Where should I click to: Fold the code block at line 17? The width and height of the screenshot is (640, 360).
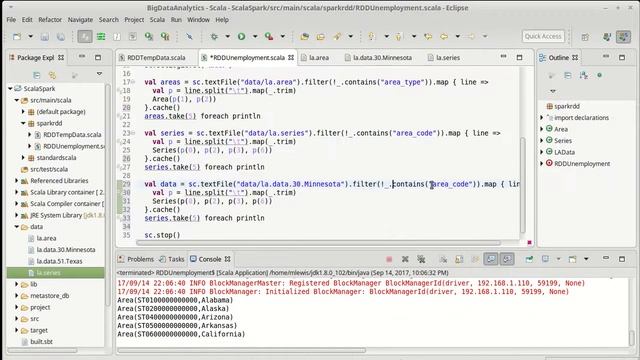pos(133,82)
